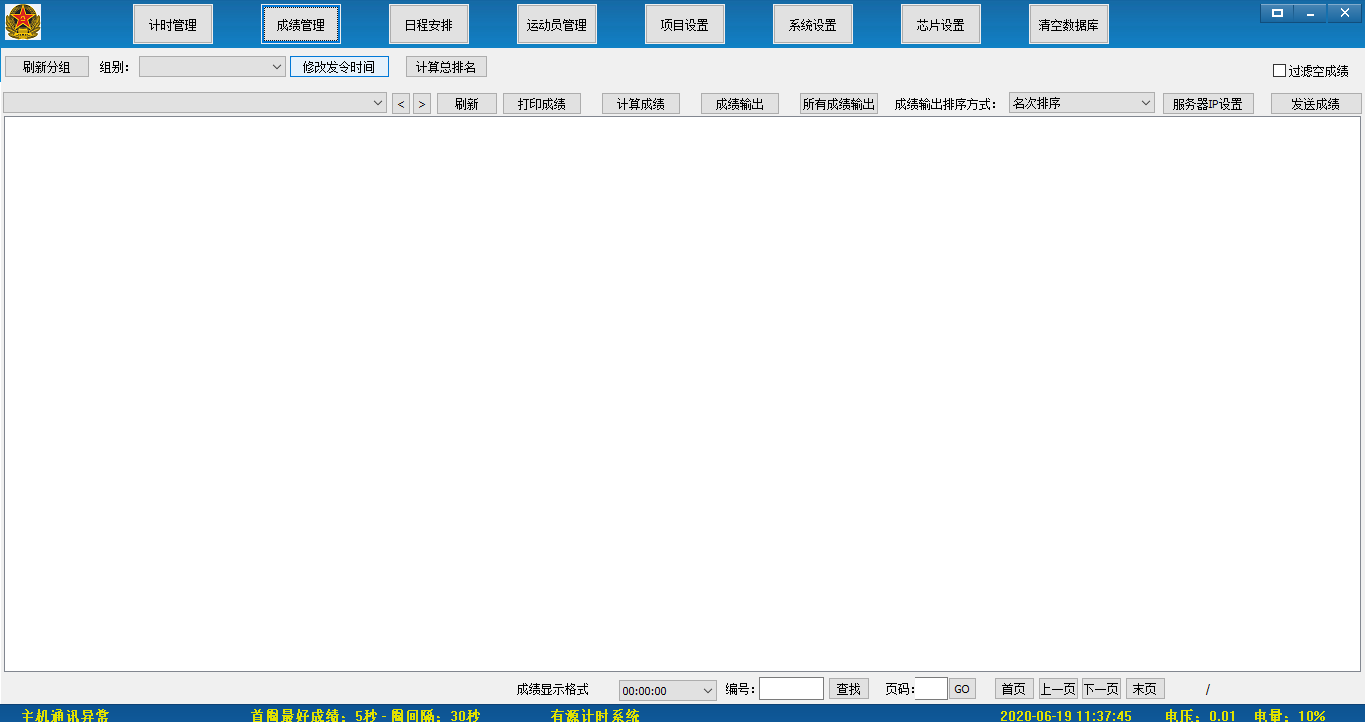This screenshot has height=722, width=1365.
Task: Jump to 首页 first page
Action: pyautogui.click(x=1014, y=689)
